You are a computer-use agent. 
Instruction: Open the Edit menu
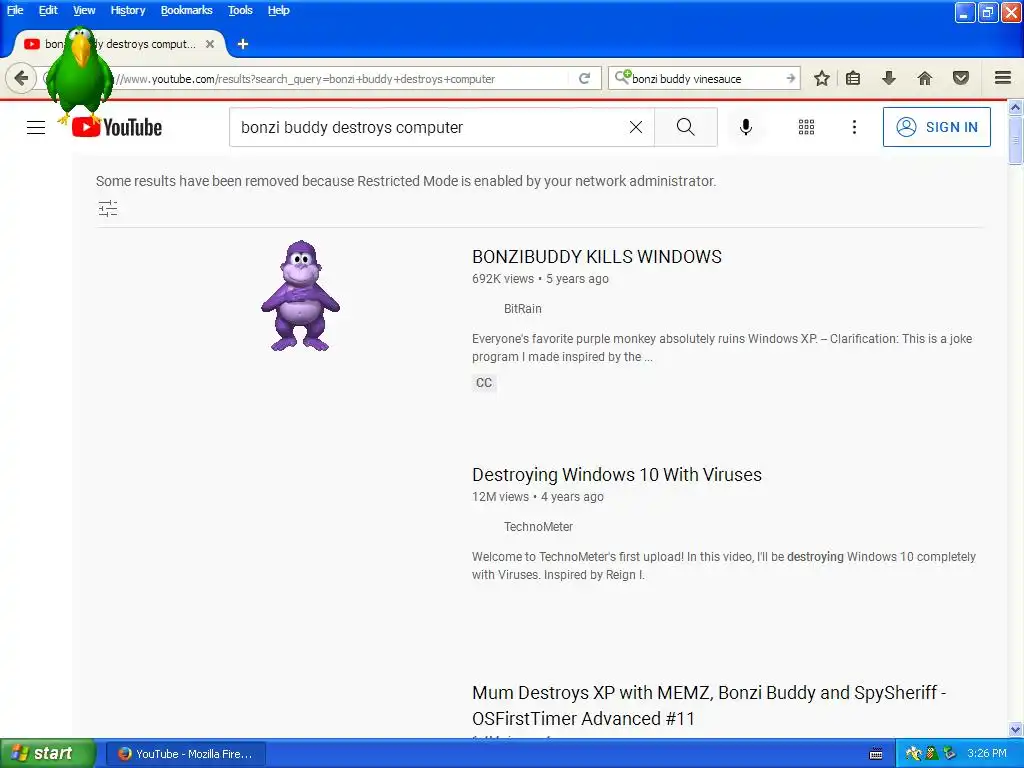coord(48,10)
